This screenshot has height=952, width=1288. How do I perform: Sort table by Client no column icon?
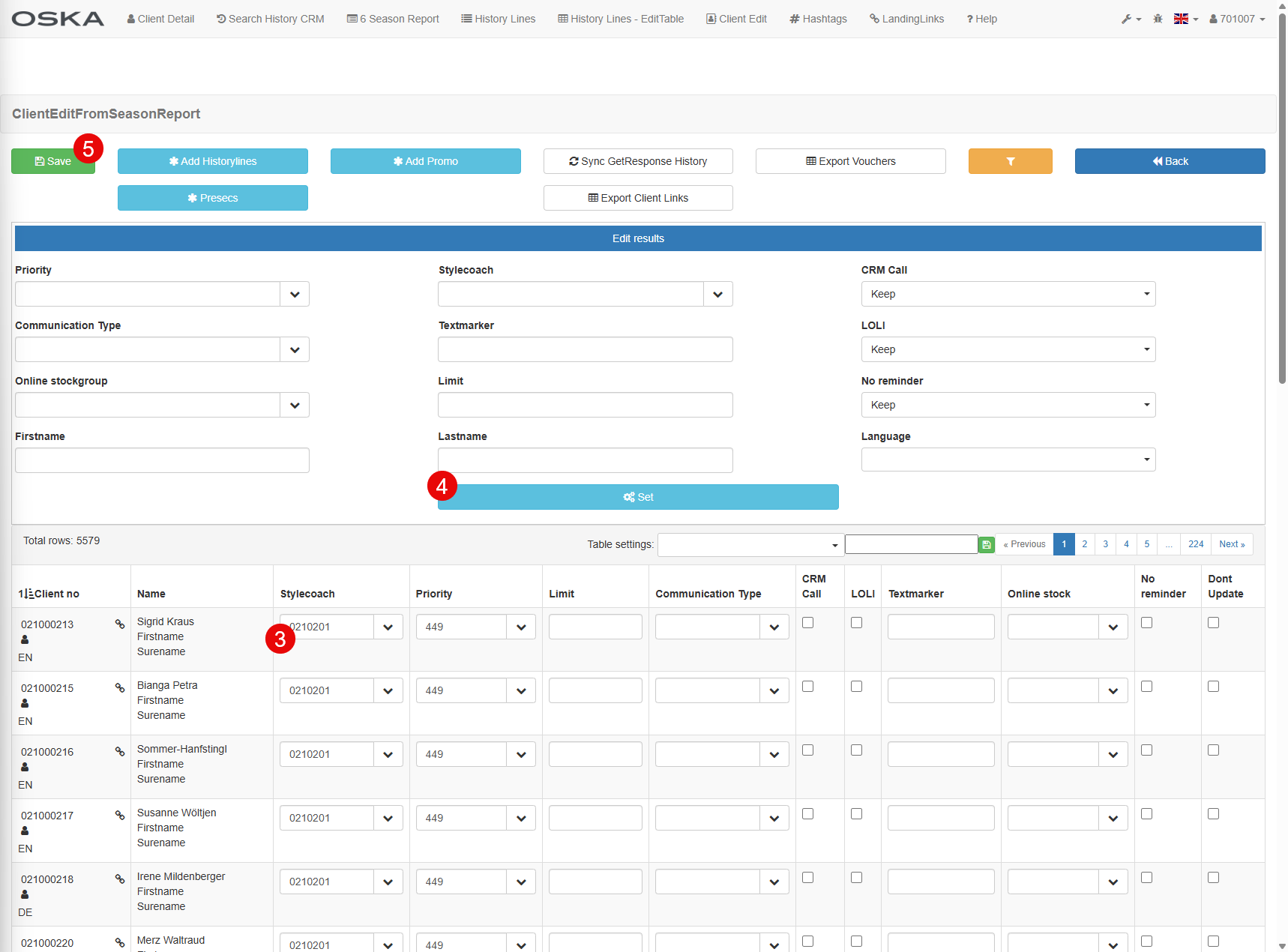[x=26, y=594]
